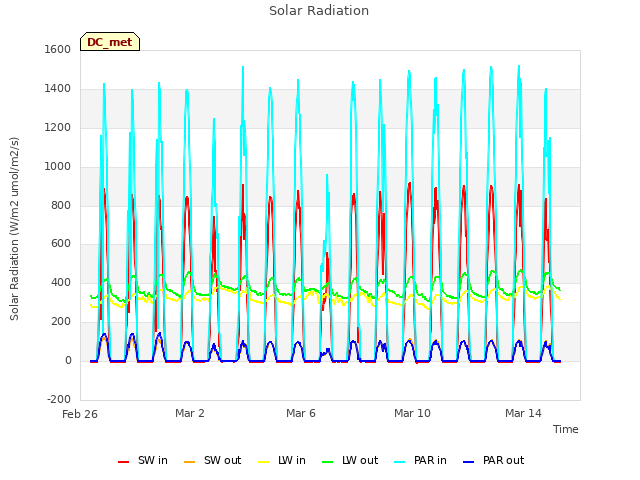Click the cyan PAR in legend swatch

[400, 462]
